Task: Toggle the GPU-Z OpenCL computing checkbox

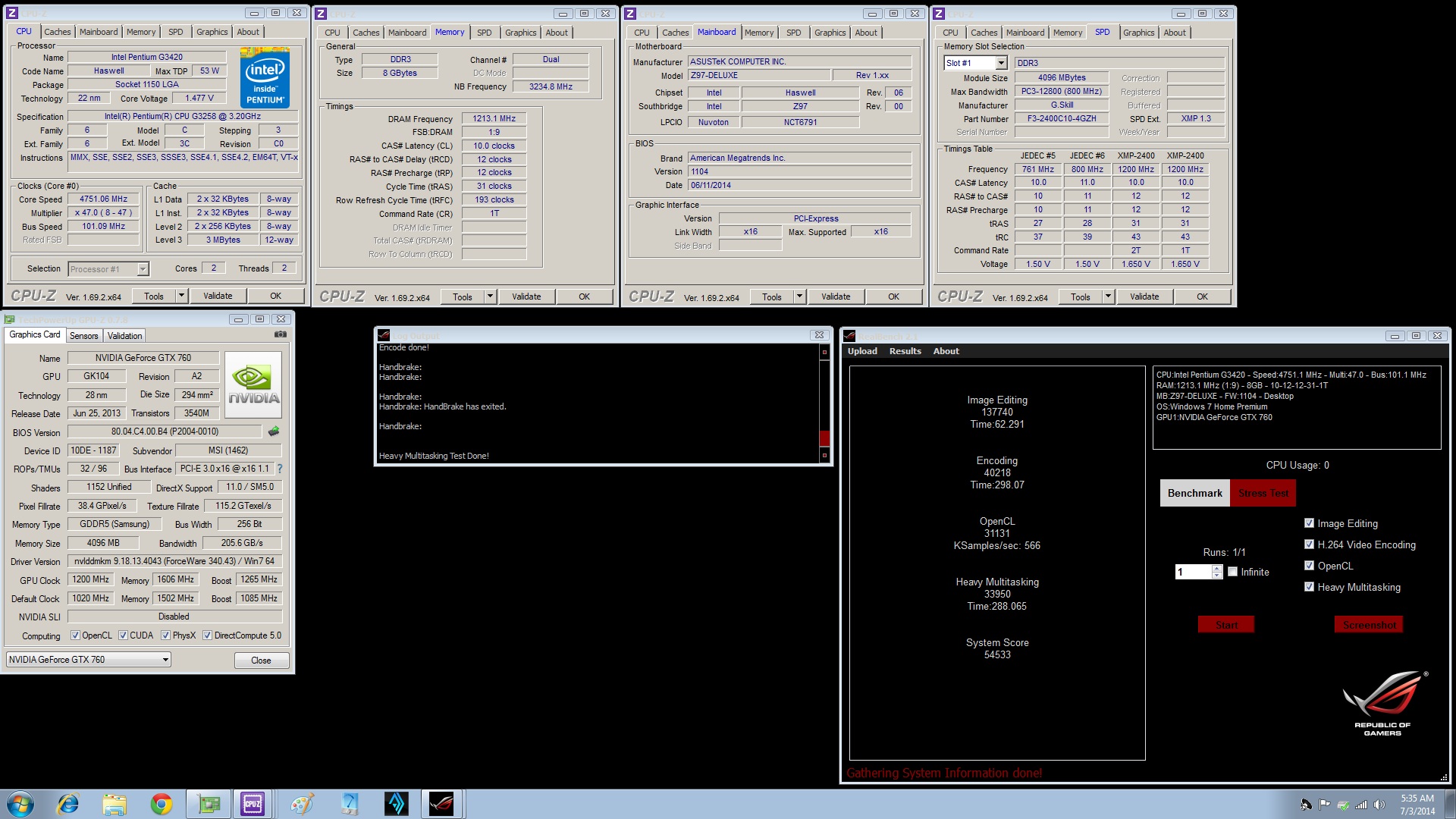Action: pos(75,635)
